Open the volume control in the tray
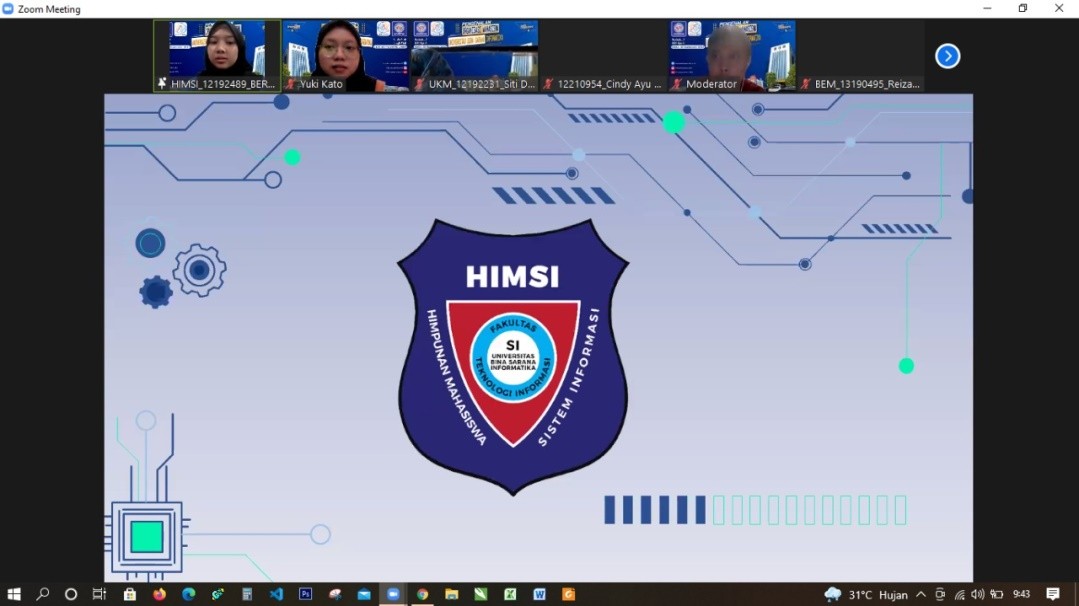The width and height of the screenshot is (1079, 606). pyautogui.click(x=977, y=594)
